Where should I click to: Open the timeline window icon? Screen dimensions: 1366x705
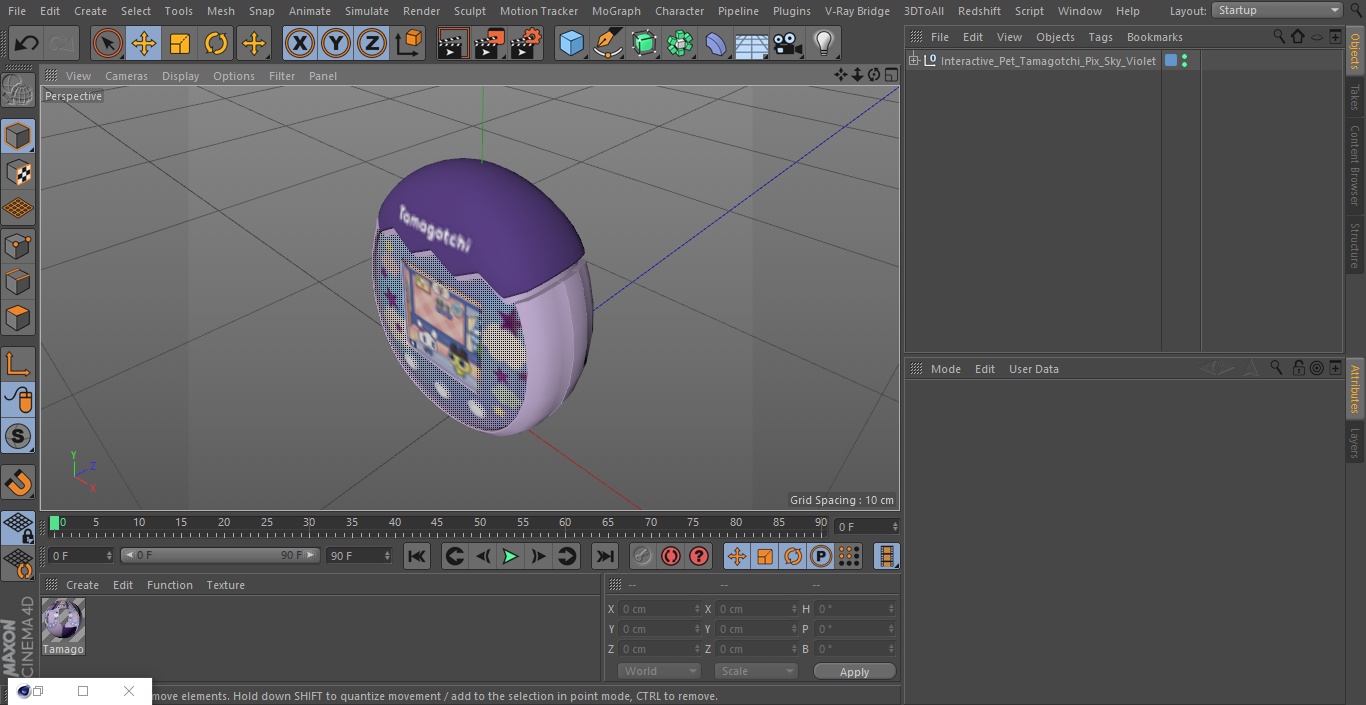(886, 556)
